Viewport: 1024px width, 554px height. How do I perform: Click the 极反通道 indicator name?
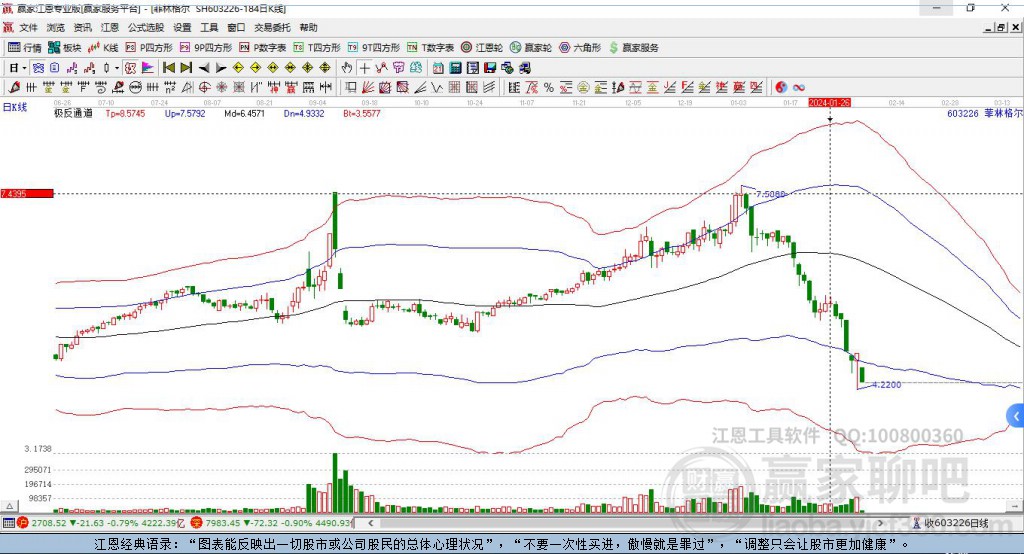coord(73,113)
